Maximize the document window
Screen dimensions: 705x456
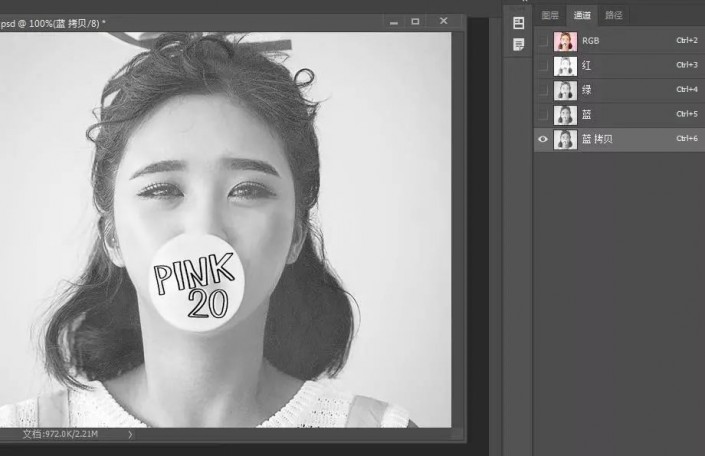(x=415, y=20)
